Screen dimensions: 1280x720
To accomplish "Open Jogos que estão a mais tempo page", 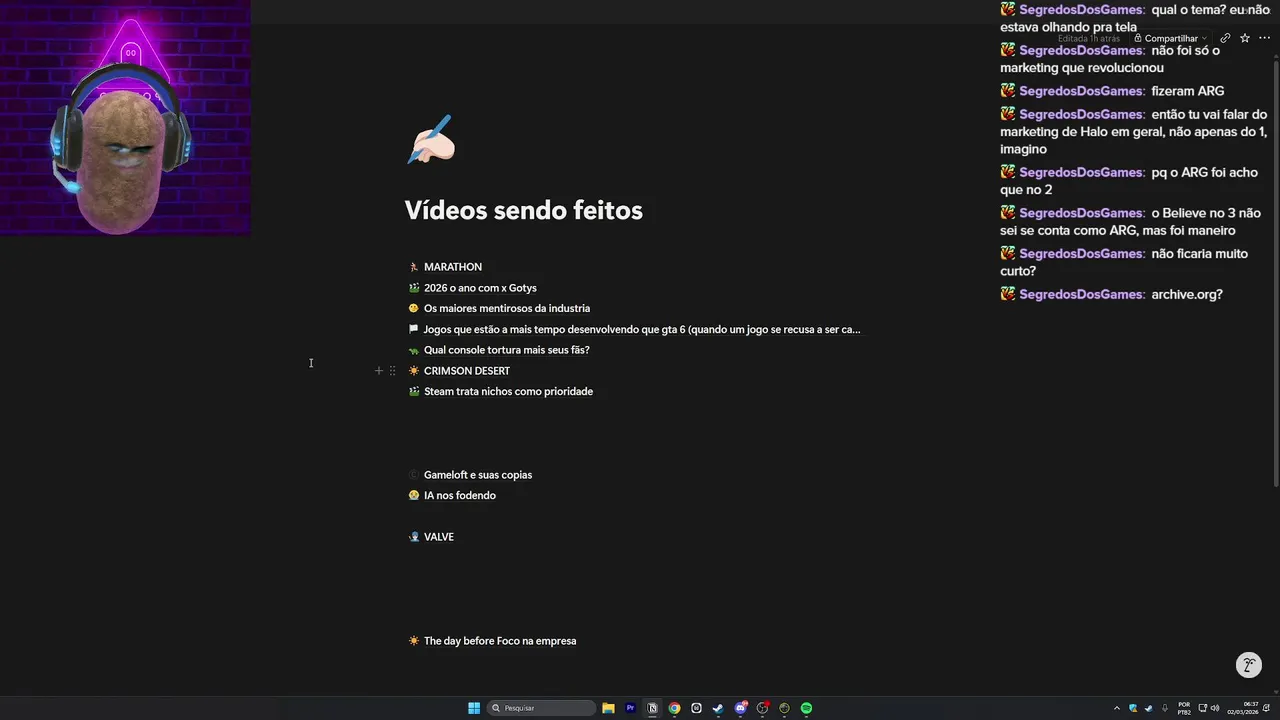I will pyautogui.click(x=642, y=329).
